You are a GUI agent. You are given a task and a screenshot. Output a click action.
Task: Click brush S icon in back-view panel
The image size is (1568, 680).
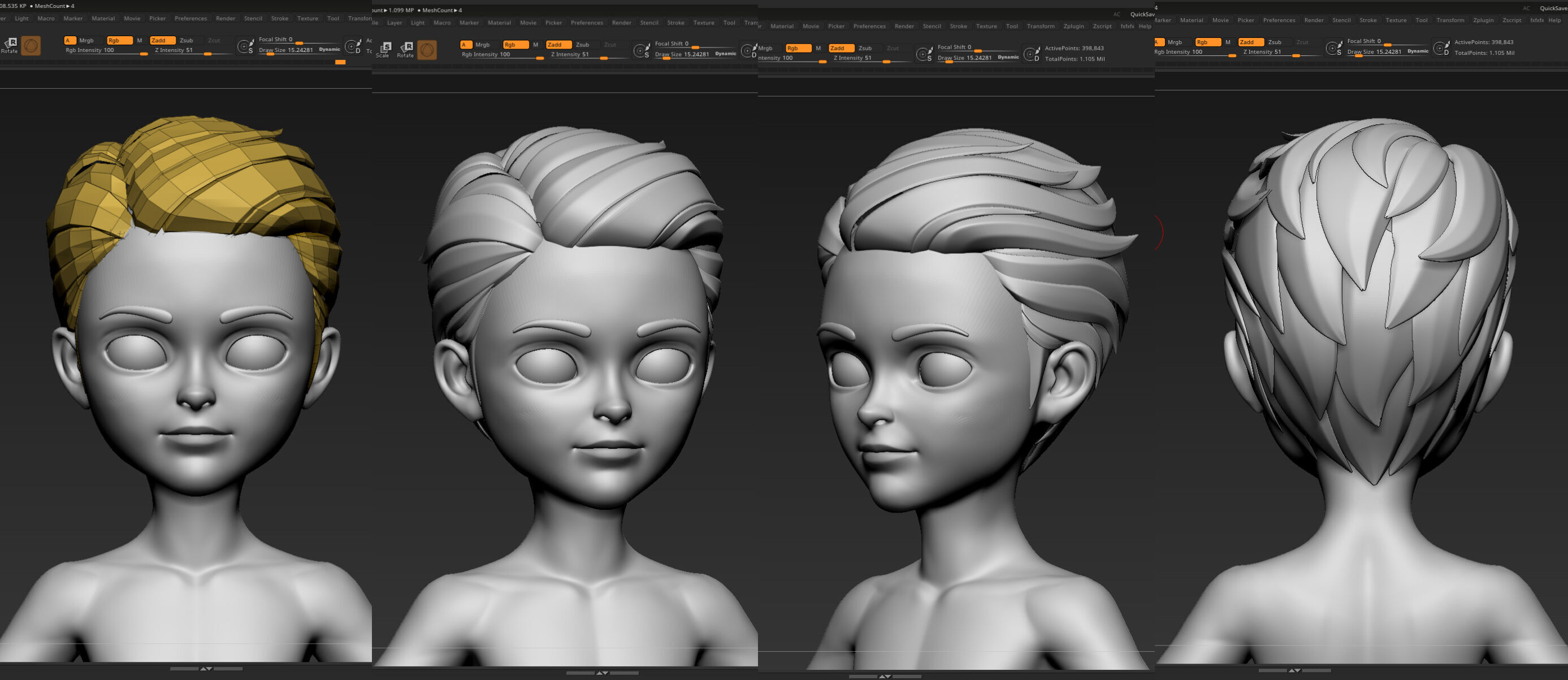point(1333,48)
